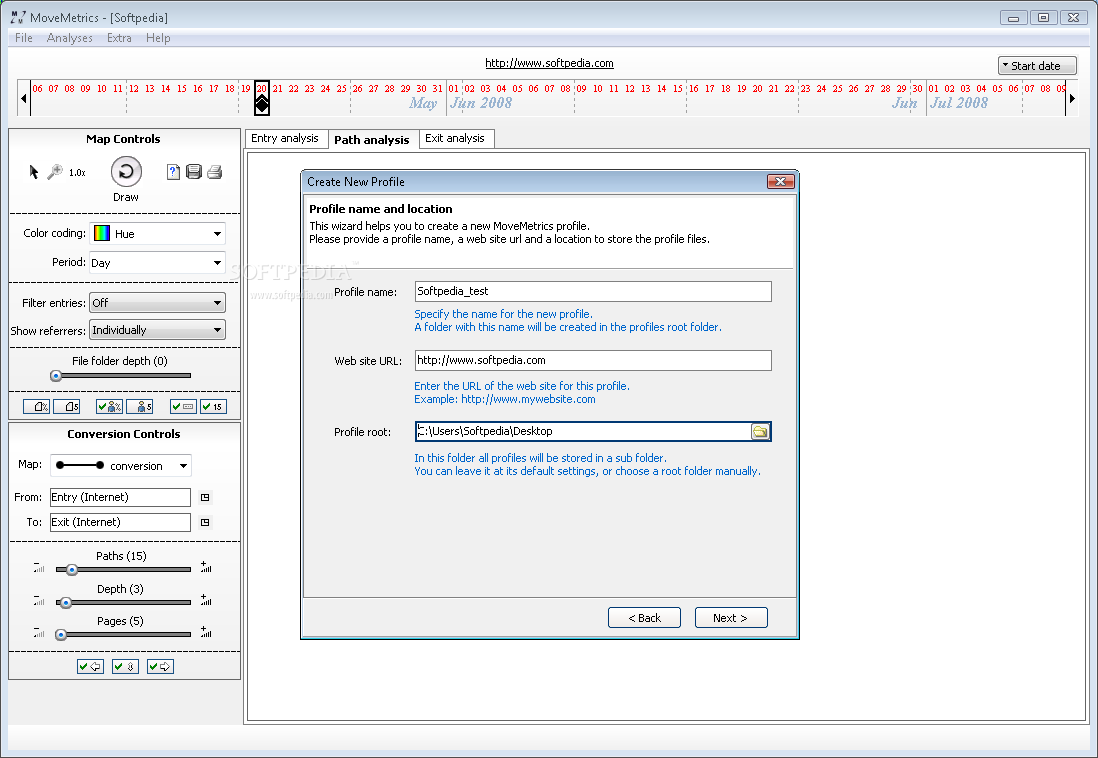Click the browse folder icon for Profile root
Image resolution: width=1098 pixels, height=758 pixels.
click(x=760, y=432)
